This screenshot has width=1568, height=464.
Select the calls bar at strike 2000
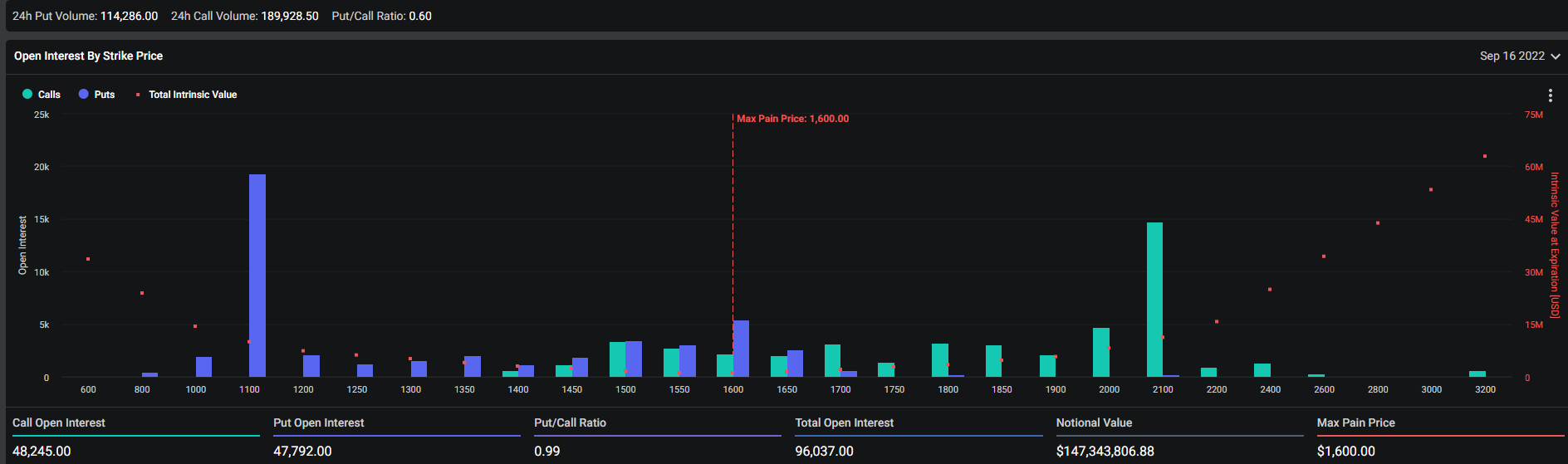tap(1101, 353)
